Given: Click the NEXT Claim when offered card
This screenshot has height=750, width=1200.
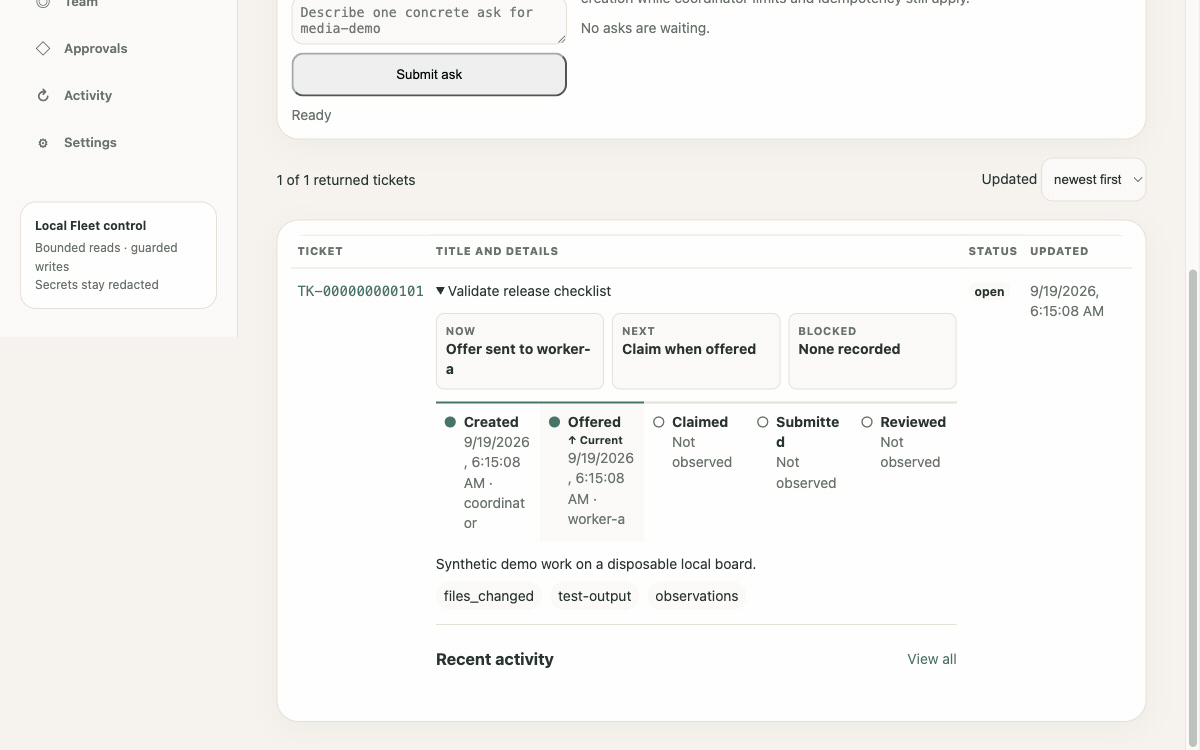Looking at the screenshot, I should tap(696, 351).
